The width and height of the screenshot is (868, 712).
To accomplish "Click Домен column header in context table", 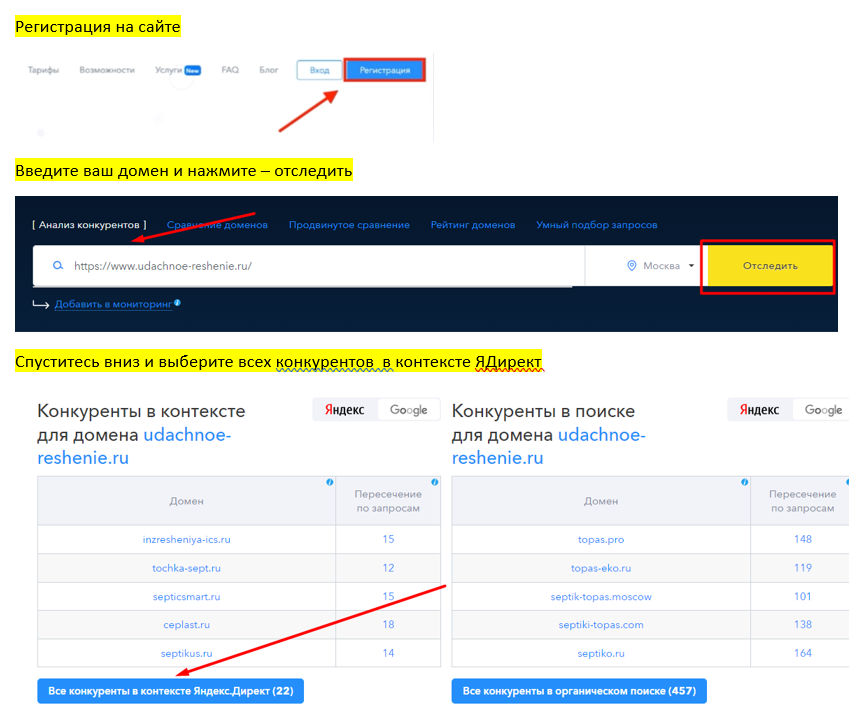I will point(187,501).
